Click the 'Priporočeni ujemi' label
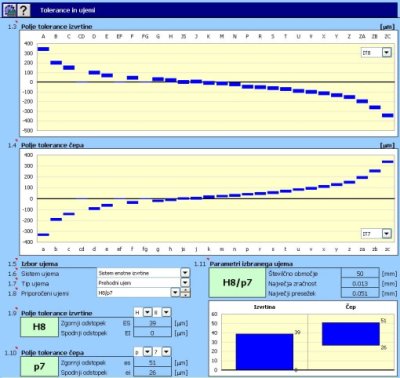Image resolution: width=400 pixels, height=378 pixels. click(x=45, y=293)
